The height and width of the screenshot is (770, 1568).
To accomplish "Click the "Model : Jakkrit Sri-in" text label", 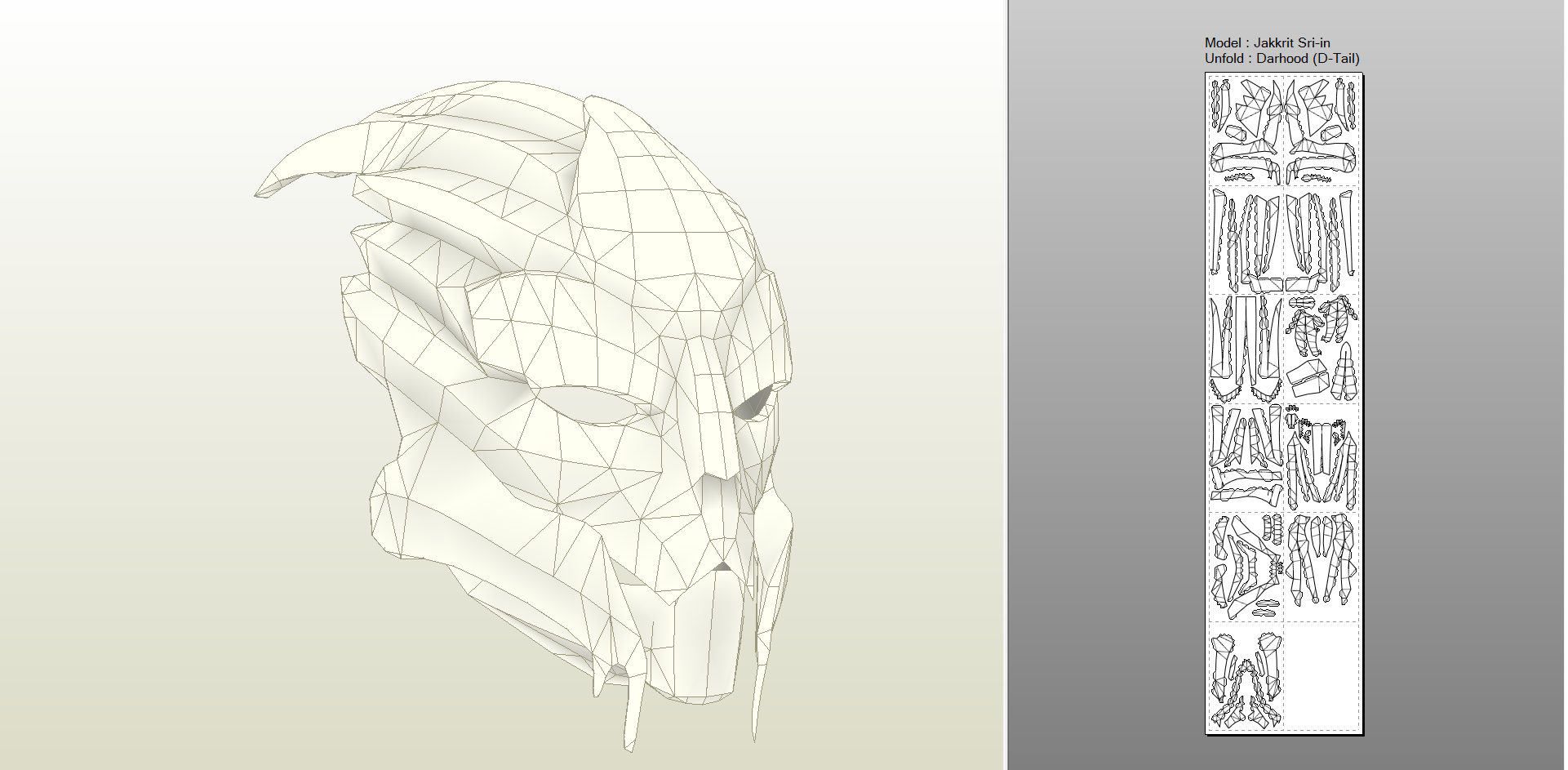I will click(1267, 42).
